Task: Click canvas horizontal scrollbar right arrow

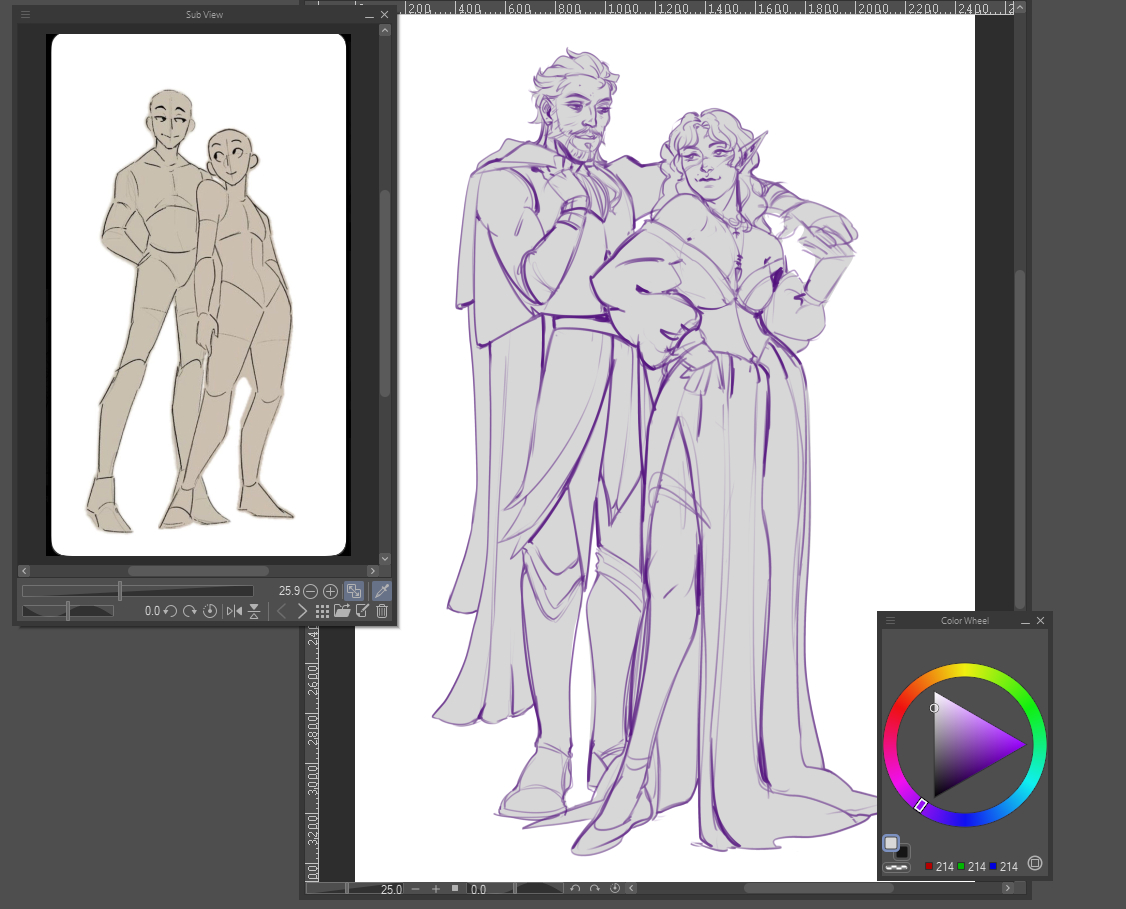Action: click(x=1007, y=888)
